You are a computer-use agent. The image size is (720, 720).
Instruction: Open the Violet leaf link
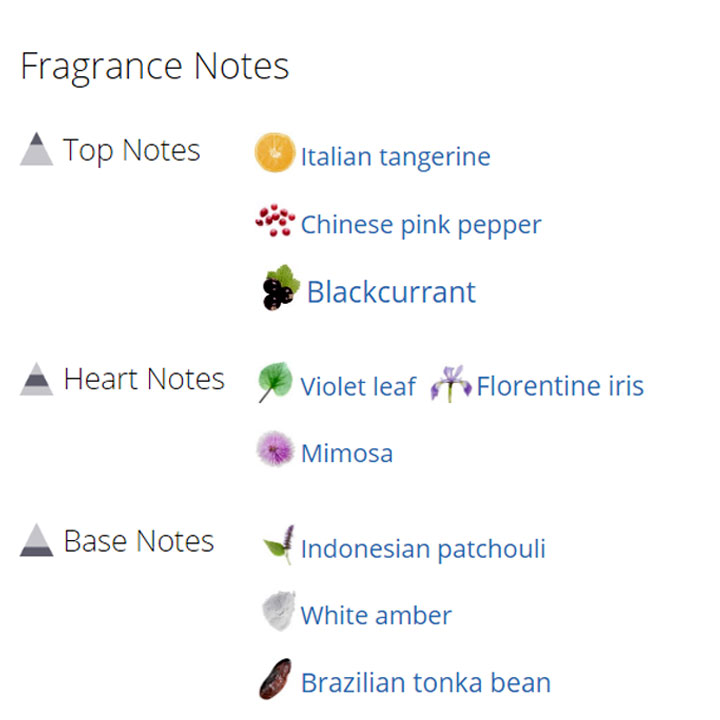point(358,386)
